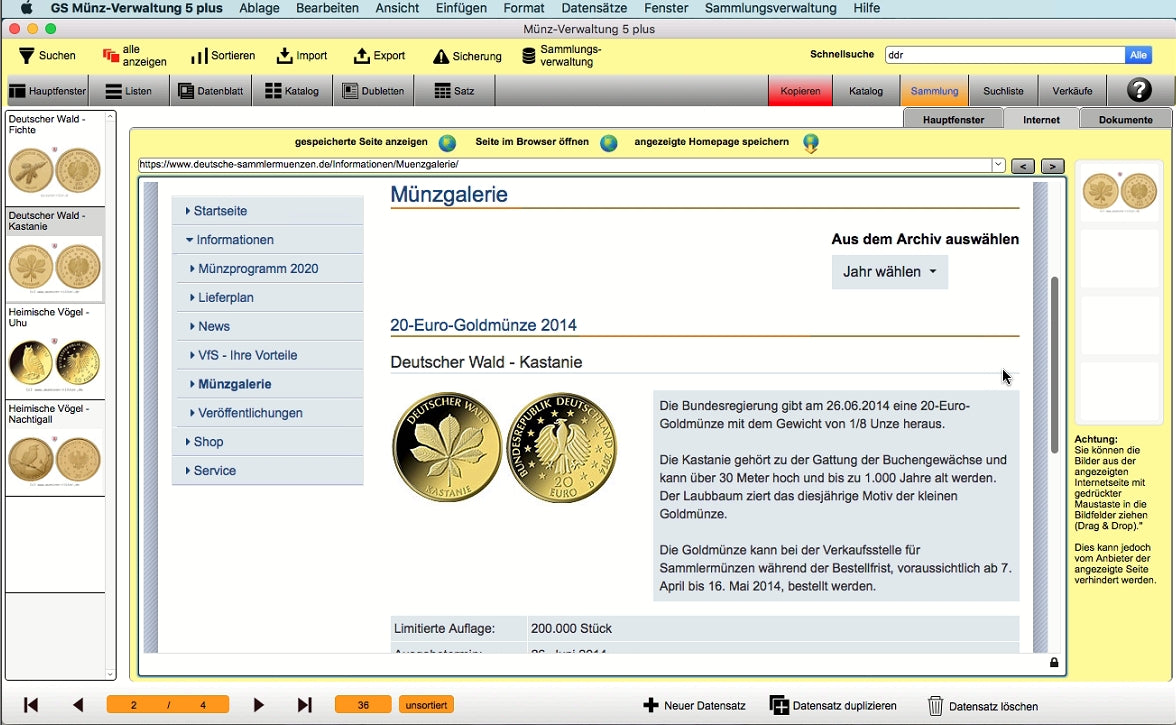Image resolution: width=1176 pixels, height=725 pixels.
Task: Activate the Sammlung mode button
Action: (x=934, y=91)
